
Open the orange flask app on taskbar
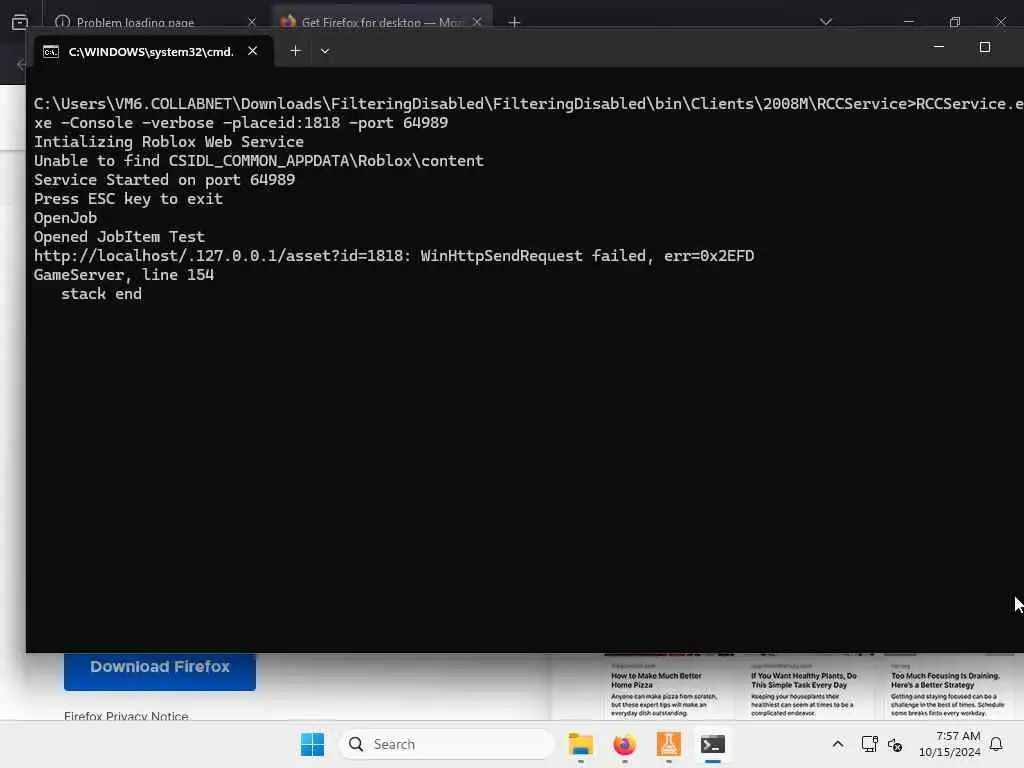[x=669, y=744]
